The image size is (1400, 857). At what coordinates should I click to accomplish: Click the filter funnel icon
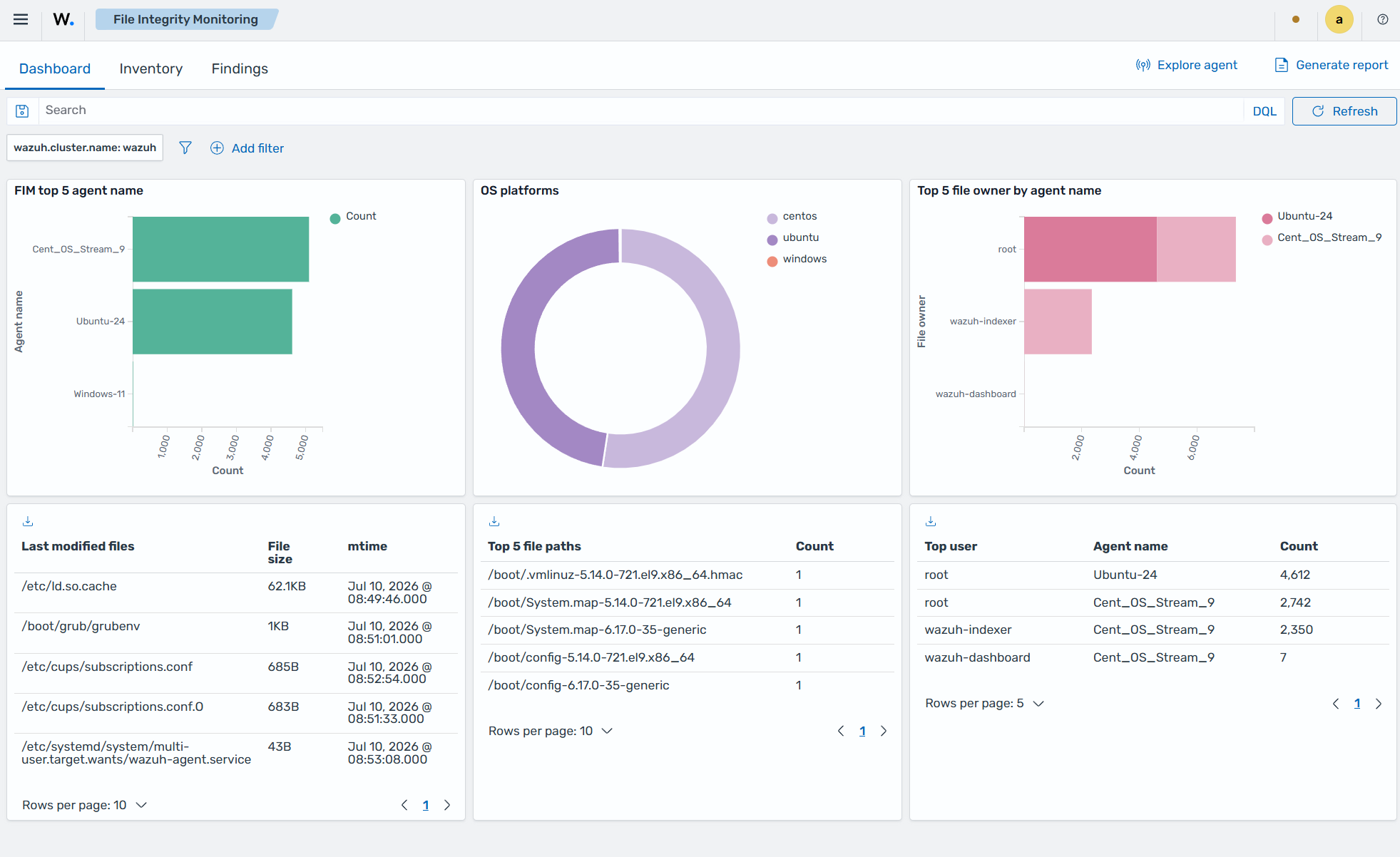(185, 148)
